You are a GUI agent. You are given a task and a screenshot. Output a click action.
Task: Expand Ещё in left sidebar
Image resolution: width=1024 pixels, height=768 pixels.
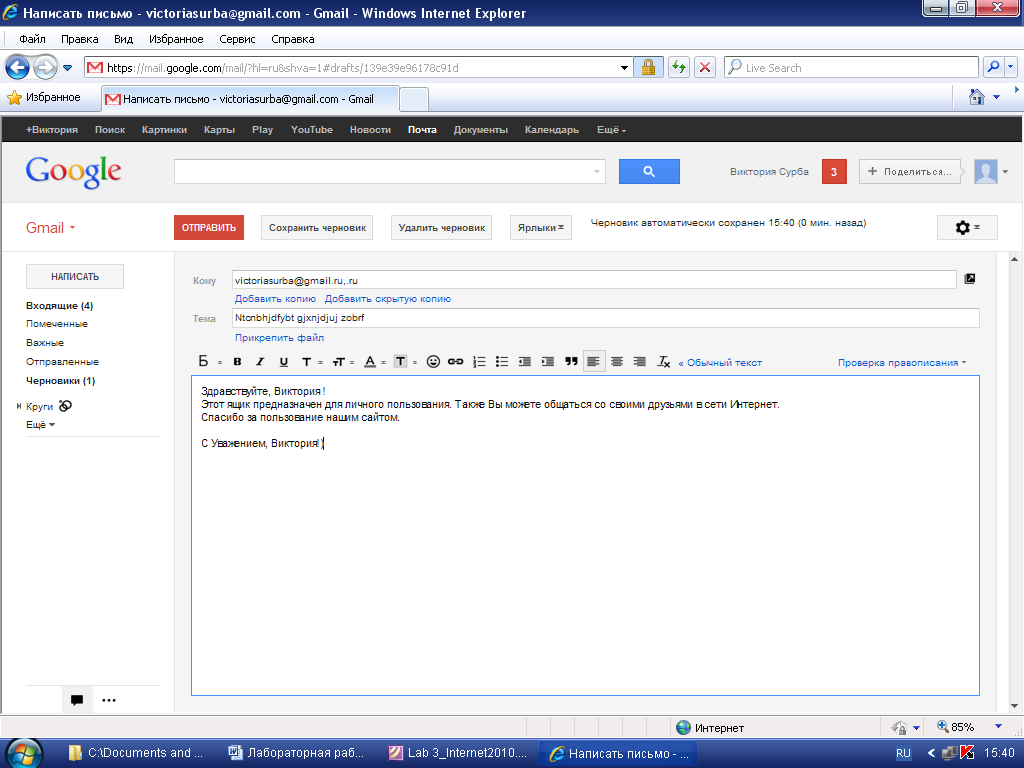pyautogui.click(x=40, y=424)
